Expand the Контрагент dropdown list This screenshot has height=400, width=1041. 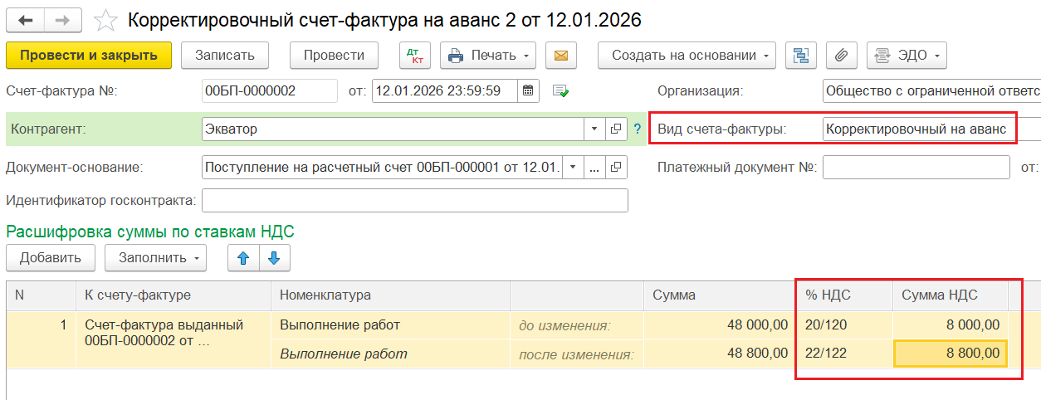pyautogui.click(x=592, y=129)
